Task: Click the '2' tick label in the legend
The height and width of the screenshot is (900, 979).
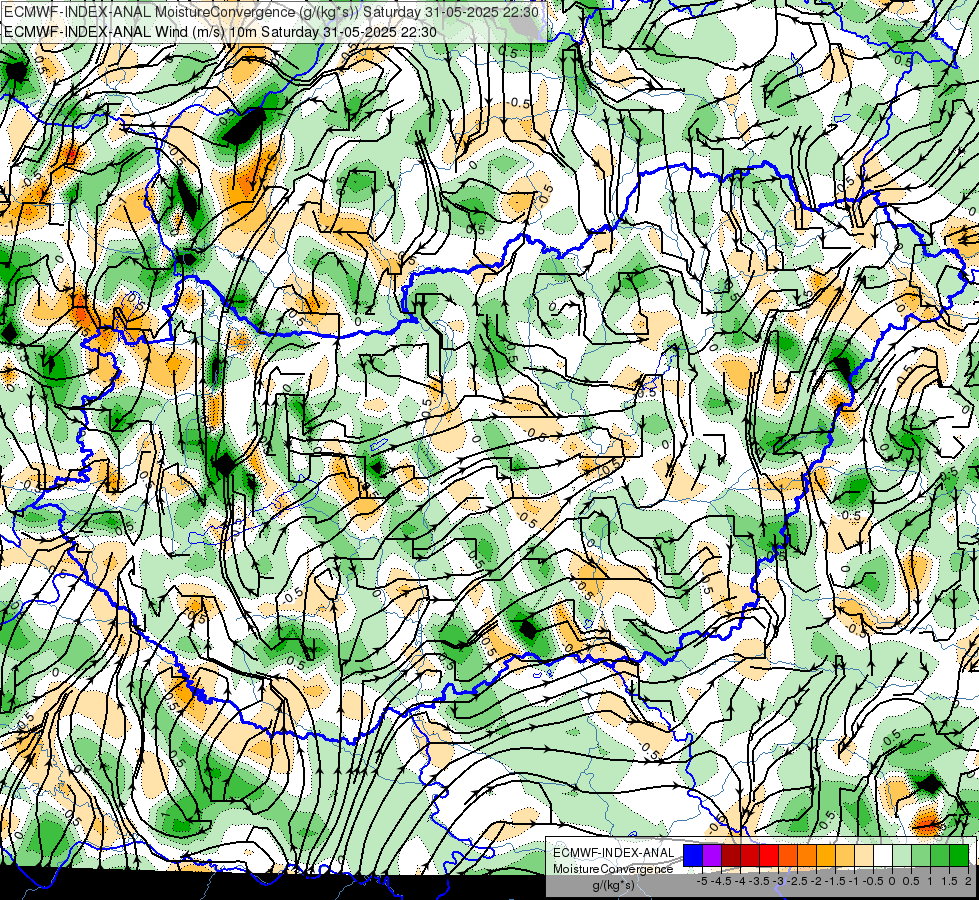Action: click(968, 881)
